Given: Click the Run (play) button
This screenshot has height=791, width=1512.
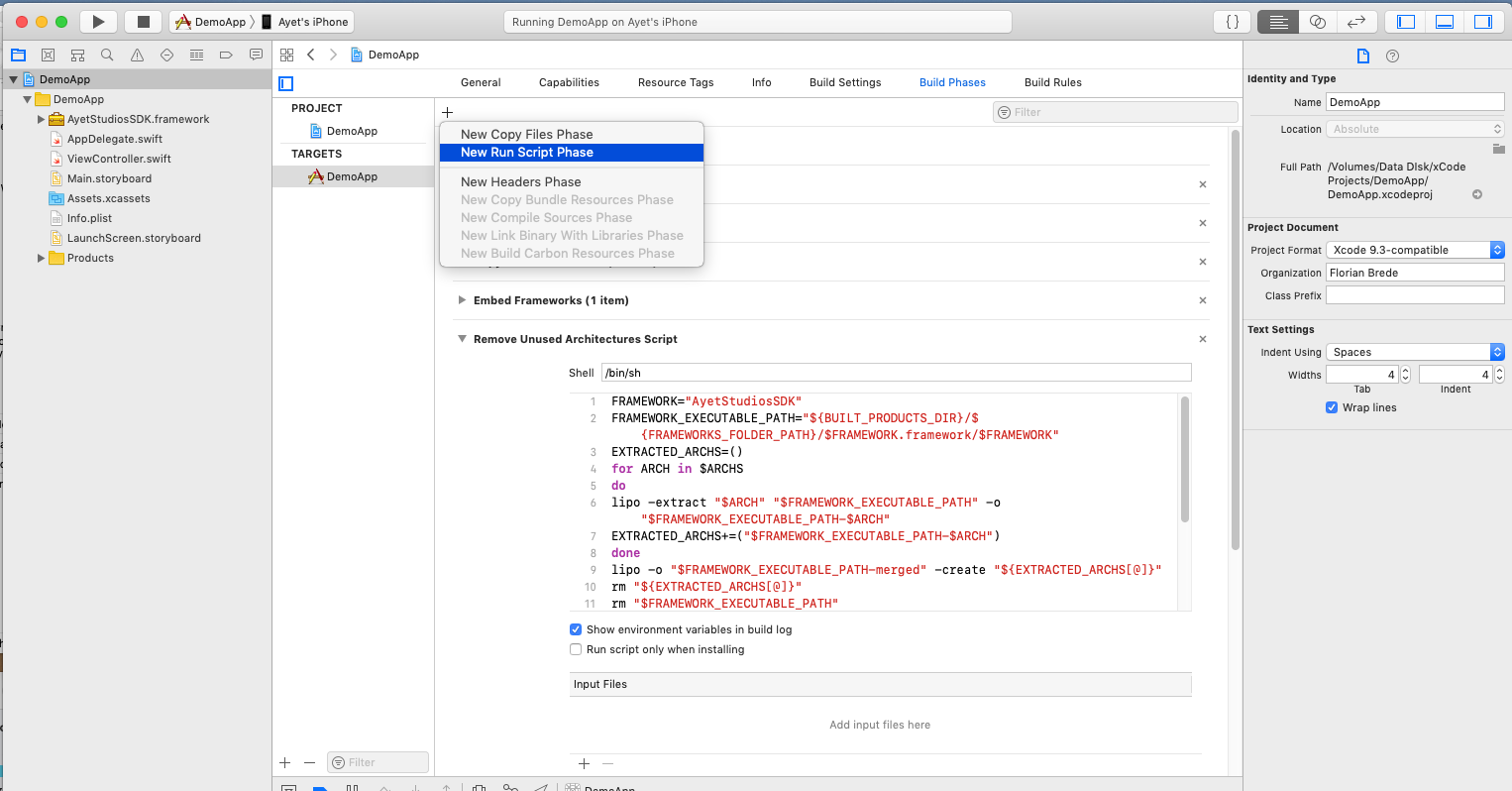Looking at the screenshot, I should (98, 22).
